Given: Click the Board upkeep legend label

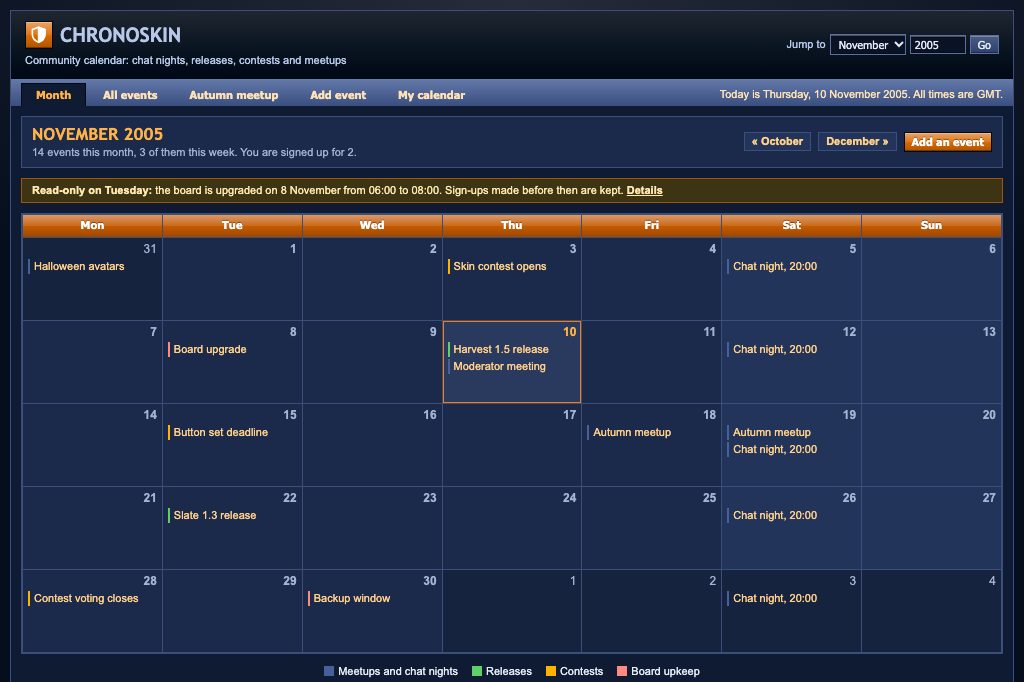Looking at the screenshot, I should [x=665, y=671].
